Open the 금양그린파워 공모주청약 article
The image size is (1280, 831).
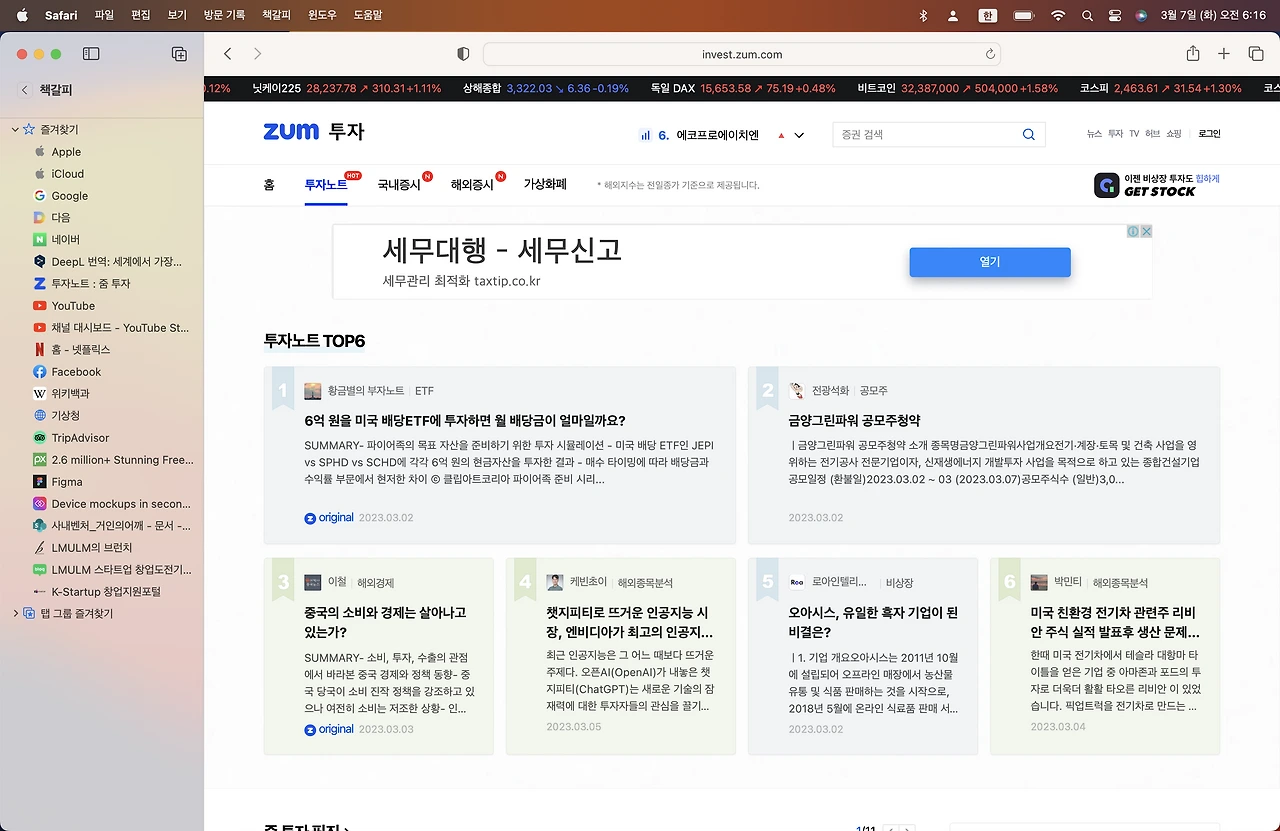[x=855, y=421]
